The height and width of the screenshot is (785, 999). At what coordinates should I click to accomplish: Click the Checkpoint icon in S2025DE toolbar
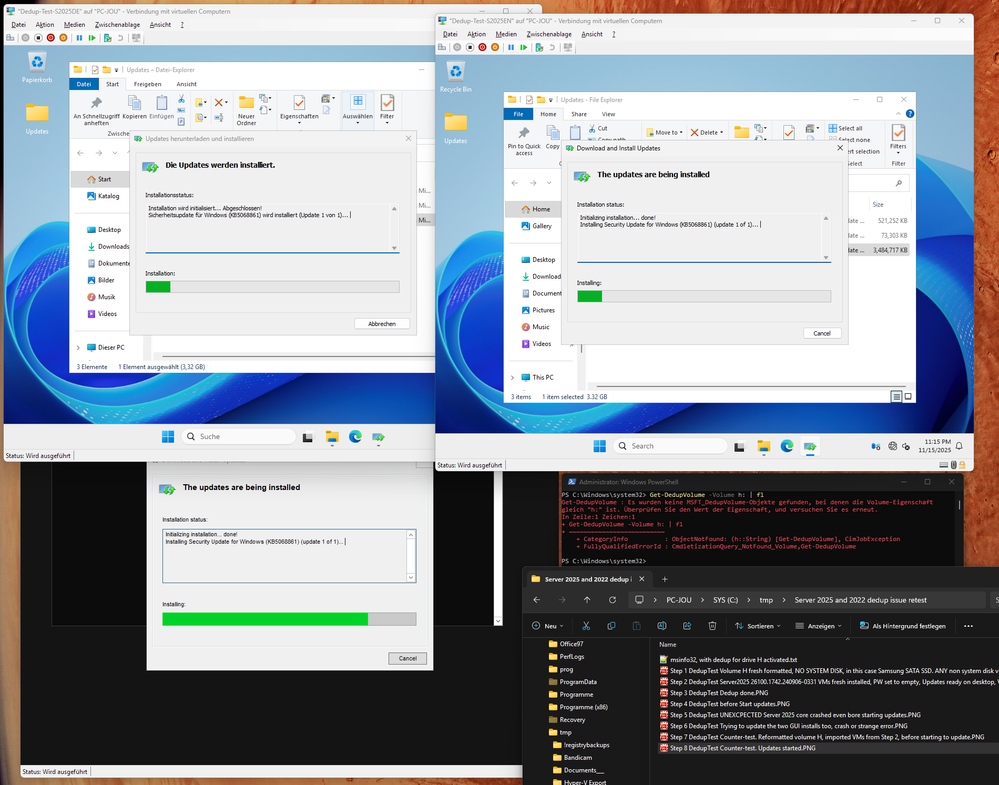107,38
